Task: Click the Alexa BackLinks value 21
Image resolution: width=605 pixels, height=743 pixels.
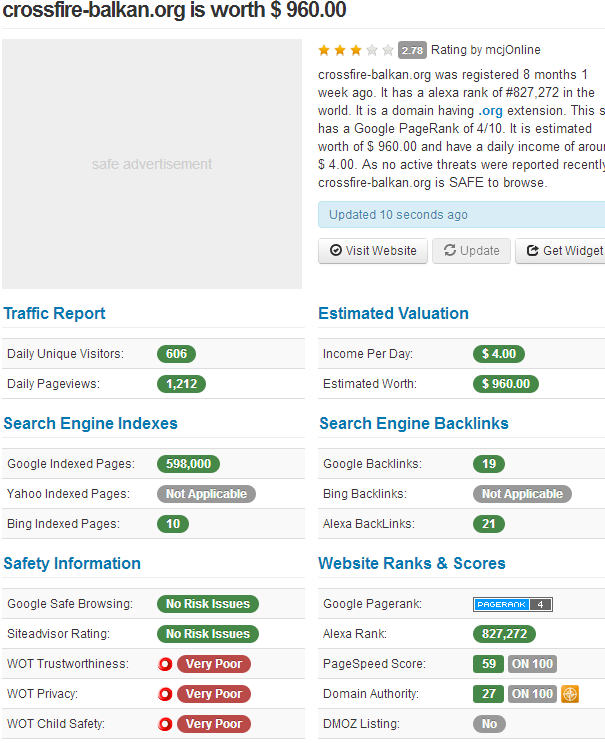Action: (x=489, y=524)
